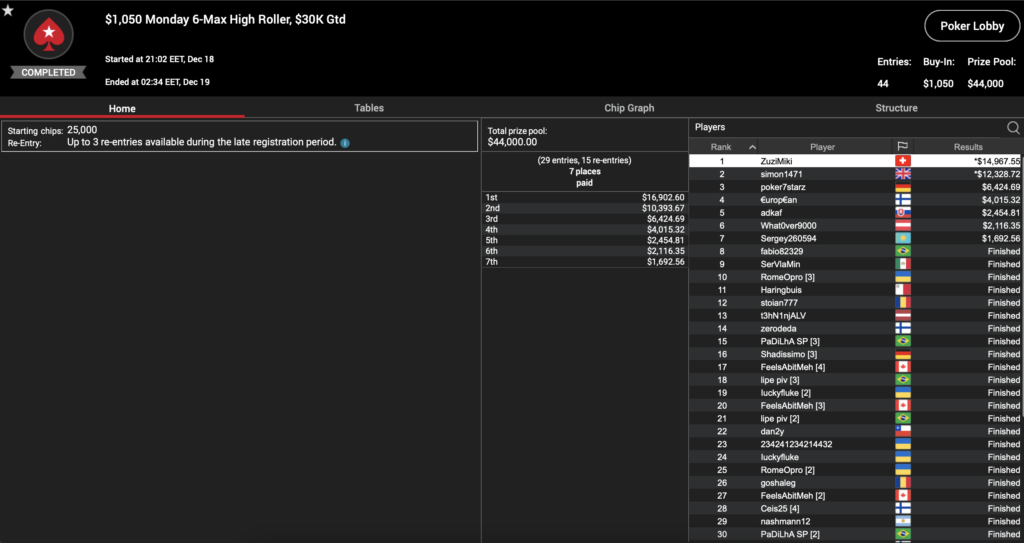This screenshot has width=1024, height=543.
Task: Sort by the Results column header
Action: (x=968, y=147)
